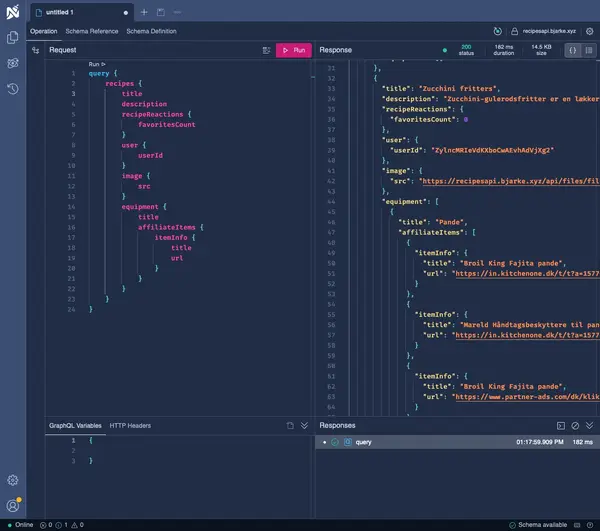Screen dimensions: 600x531
Task: Select the HTTP Headers tab
Action: click(130, 425)
